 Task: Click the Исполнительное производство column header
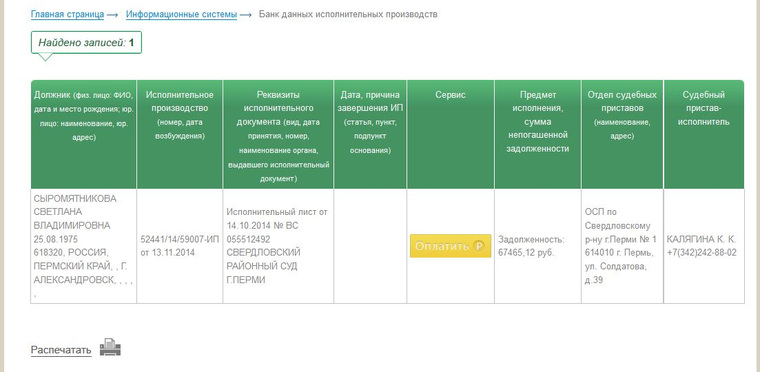[180, 134]
